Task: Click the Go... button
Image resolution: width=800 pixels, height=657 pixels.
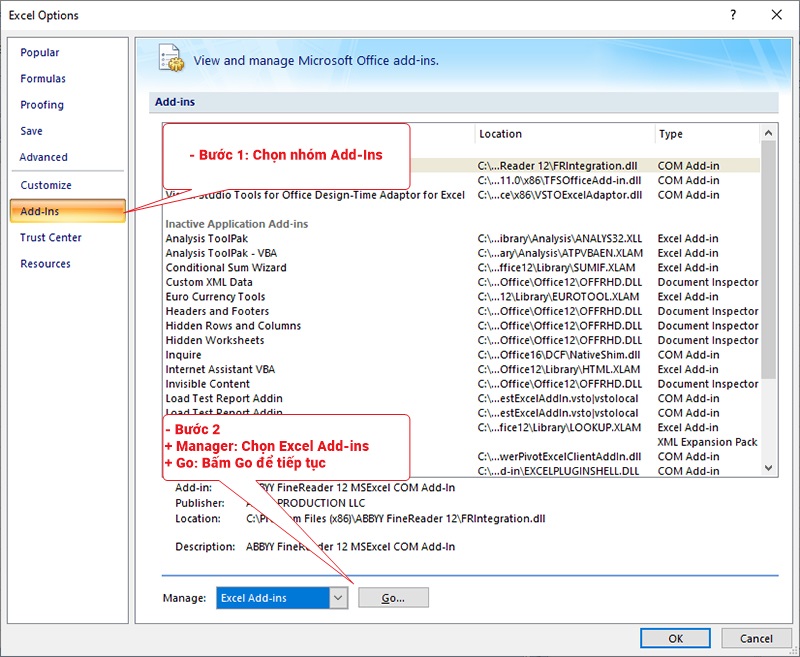Action: (x=393, y=598)
